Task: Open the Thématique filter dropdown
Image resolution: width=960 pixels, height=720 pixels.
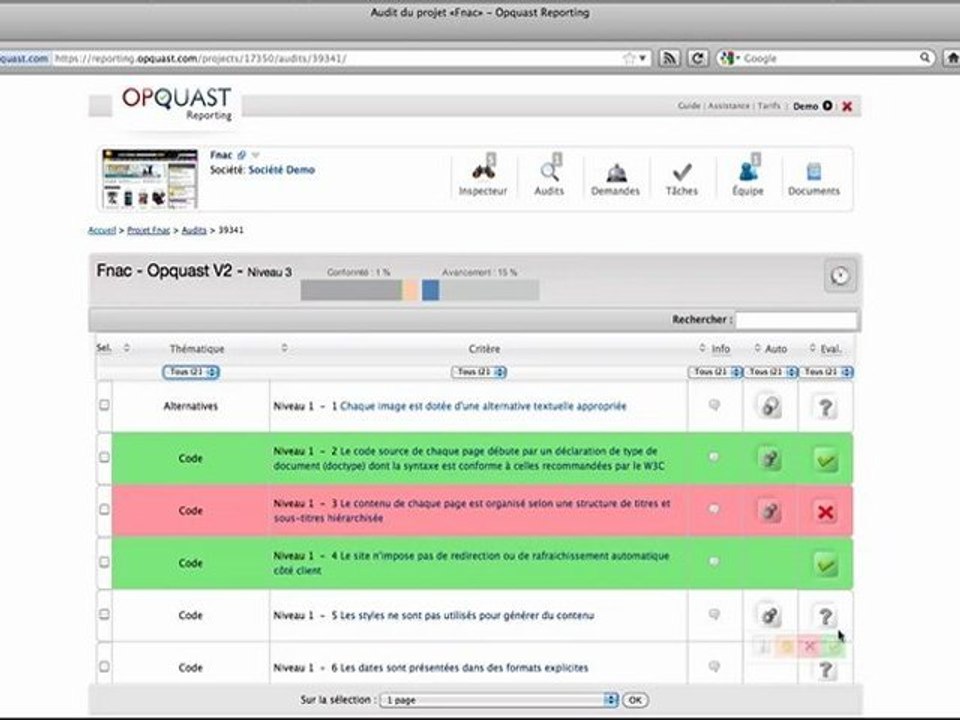Action: pyautogui.click(x=191, y=372)
